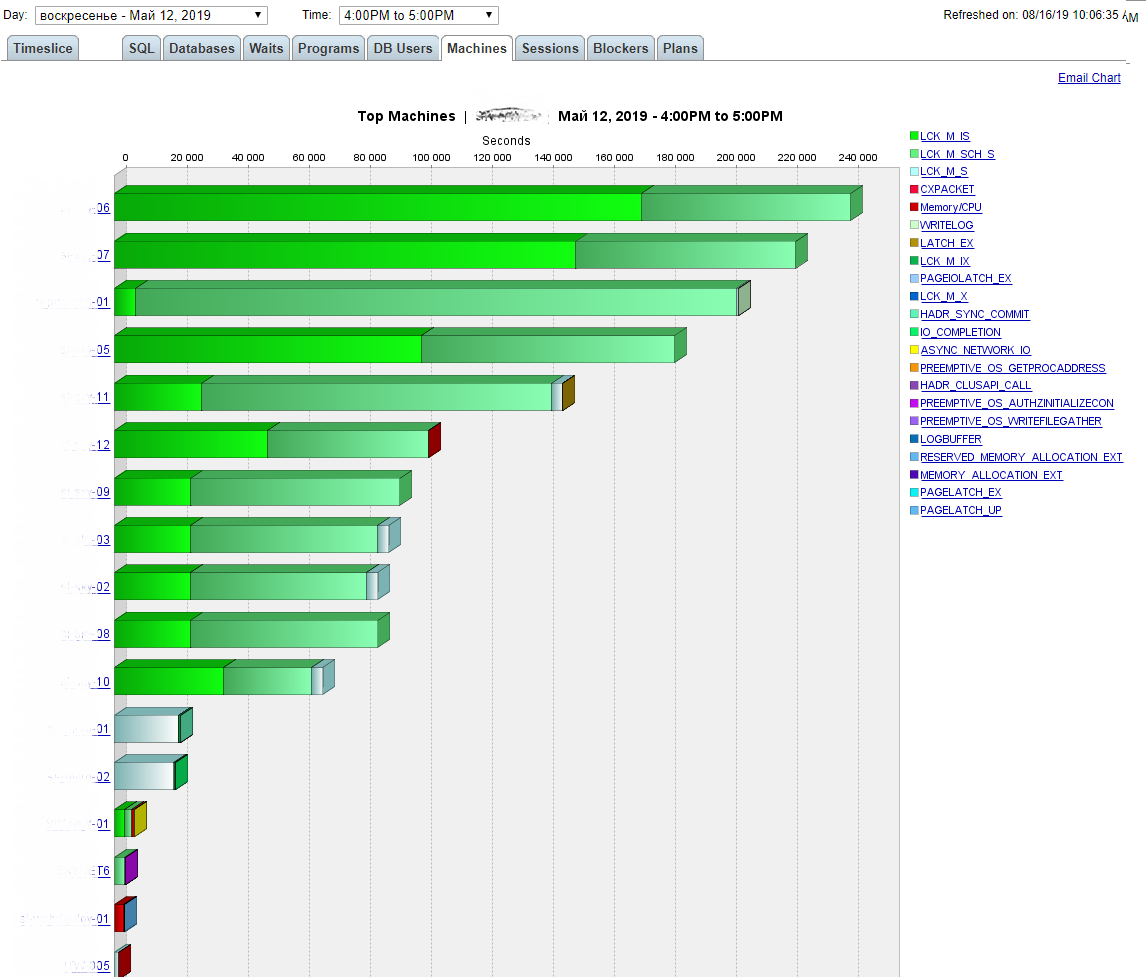Viewport: 1146px width, 977px height.
Task: Select the IO_COMPLETION legend link
Action: pyautogui.click(x=960, y=332)
